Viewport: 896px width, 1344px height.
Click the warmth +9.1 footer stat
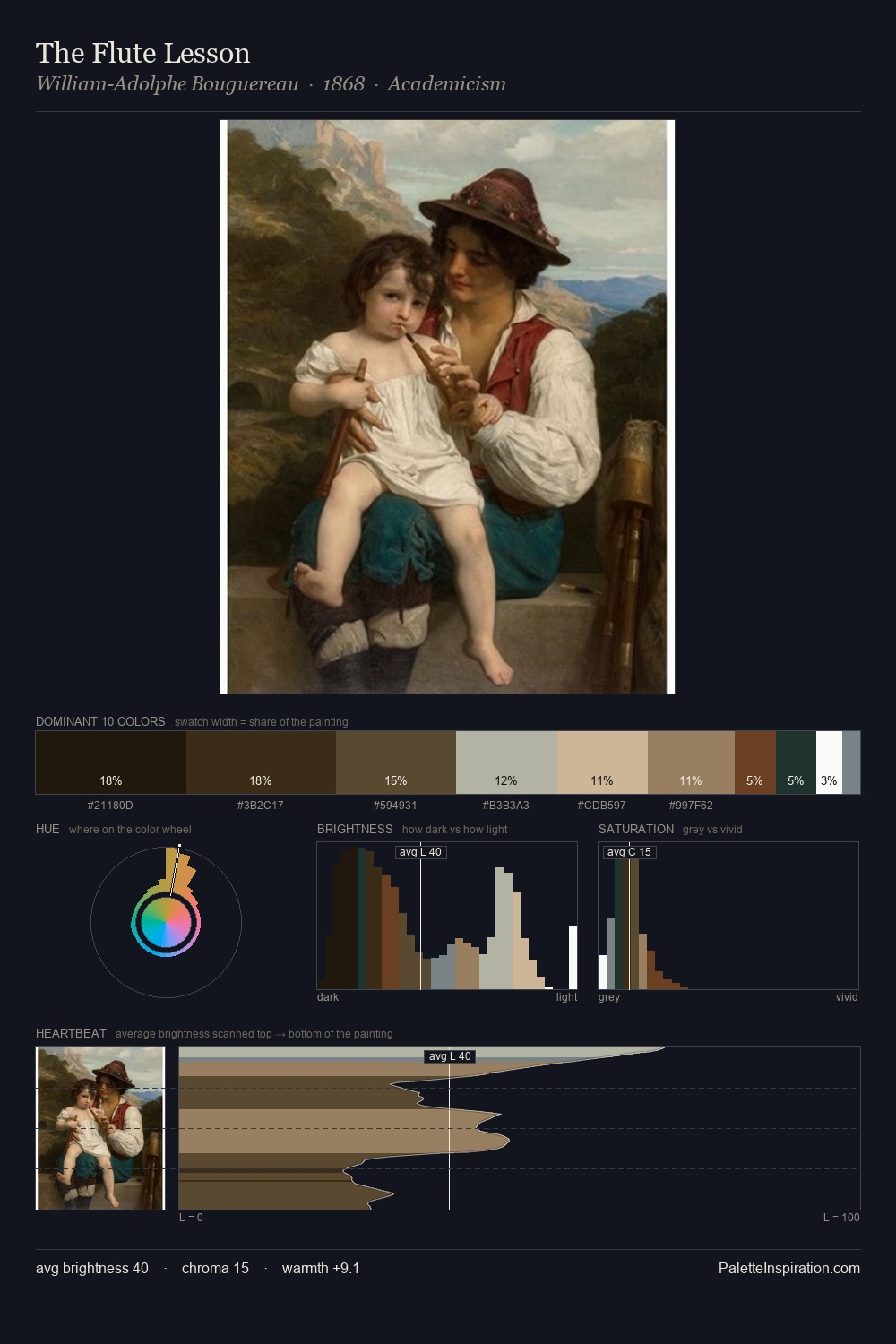coord(321,1268)
